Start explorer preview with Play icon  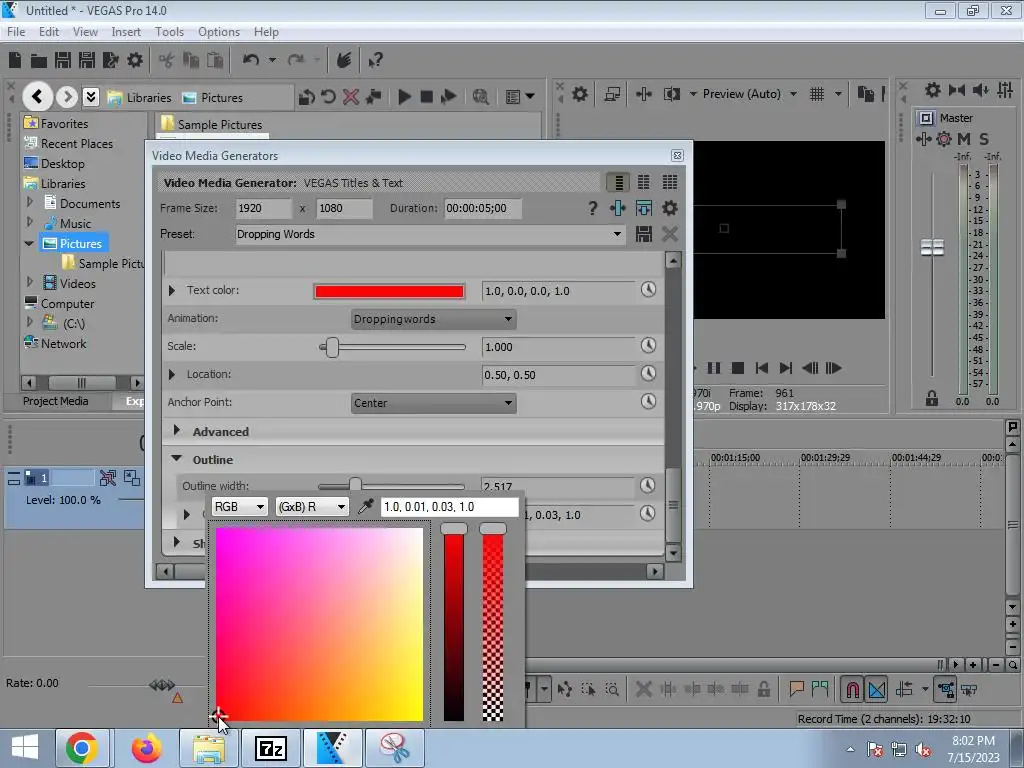pyautogui.click(x=404, y=97)
